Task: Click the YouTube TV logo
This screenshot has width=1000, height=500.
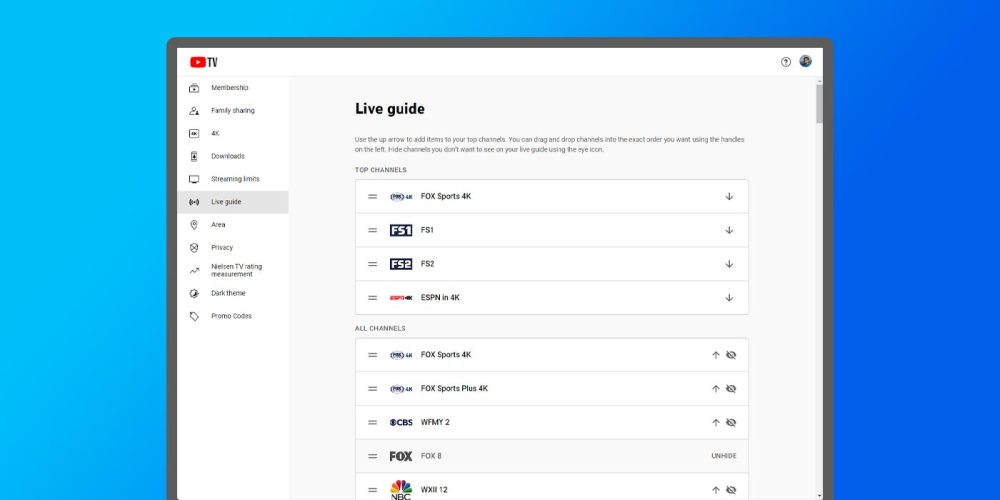Action: pyautogui.click(x=203, y=62)
